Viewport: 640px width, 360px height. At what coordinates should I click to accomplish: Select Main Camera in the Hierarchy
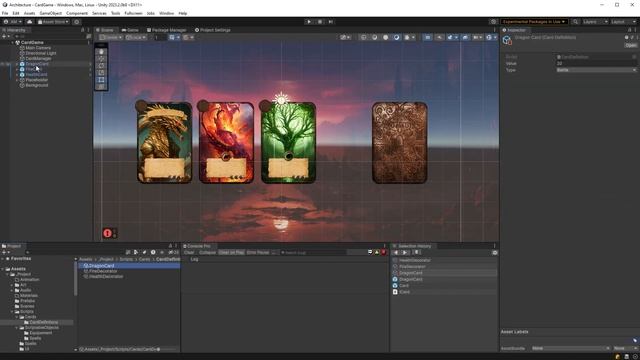(38, 48)
